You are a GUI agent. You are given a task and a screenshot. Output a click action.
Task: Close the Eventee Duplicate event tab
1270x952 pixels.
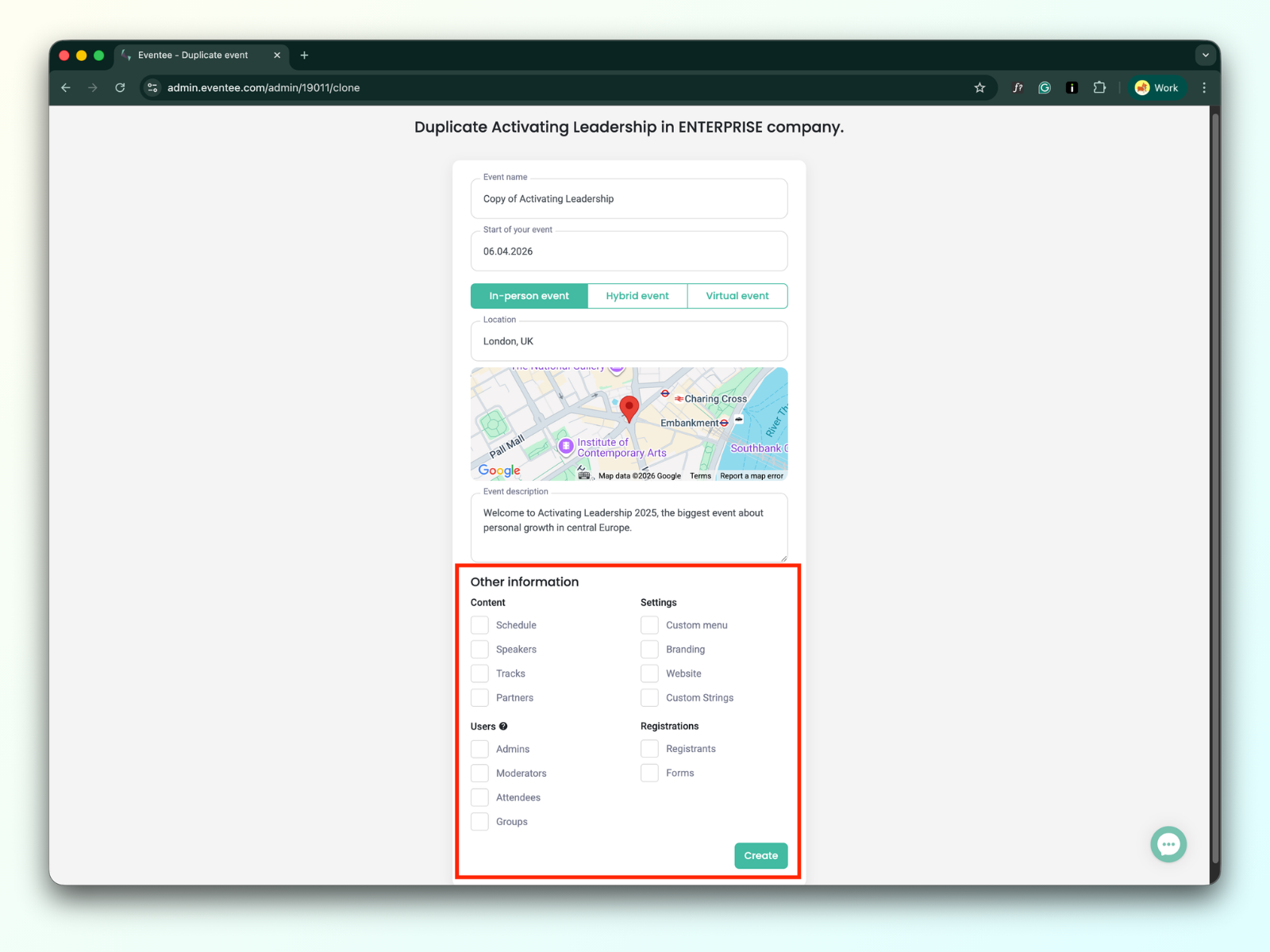click(x=277, y=56)
